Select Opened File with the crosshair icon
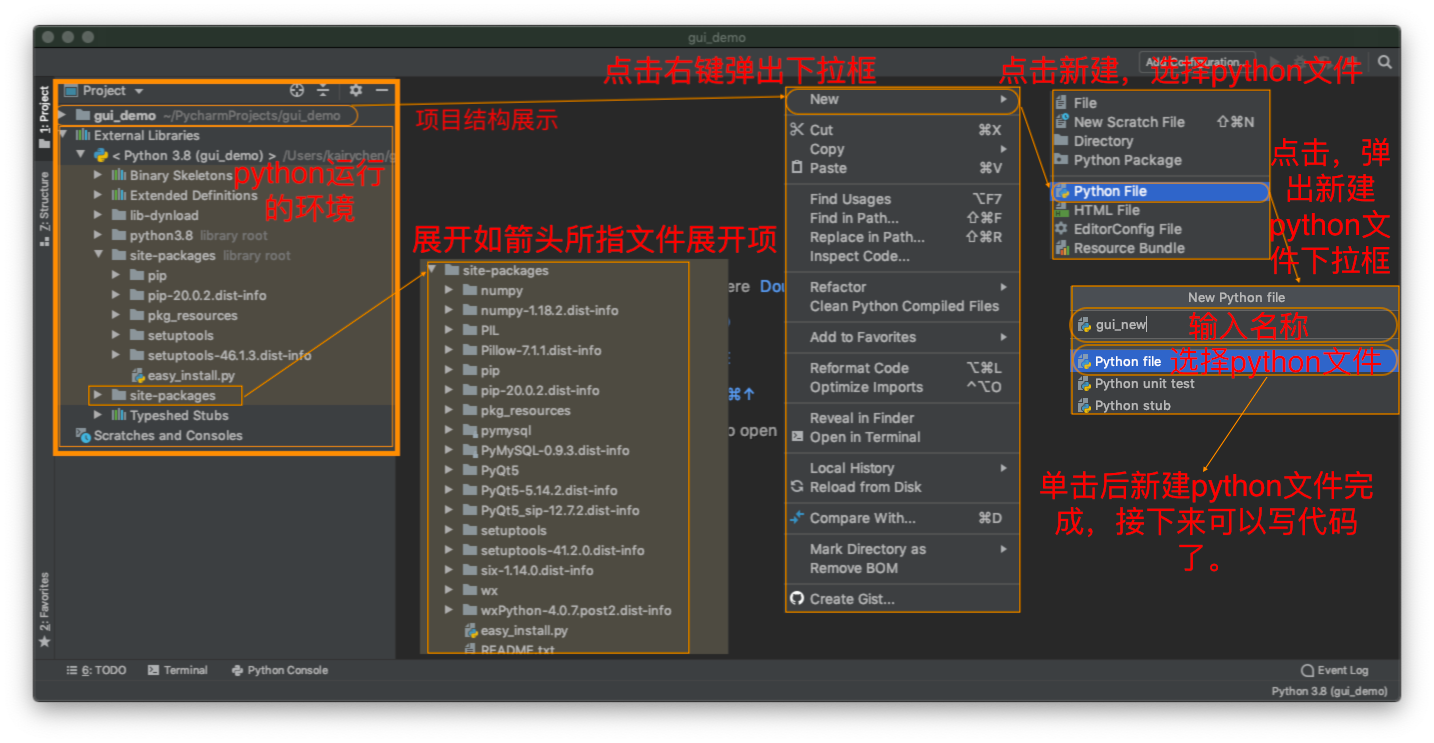The height and width of the screenshot is (743, 1434). click(x=296, y=90)
